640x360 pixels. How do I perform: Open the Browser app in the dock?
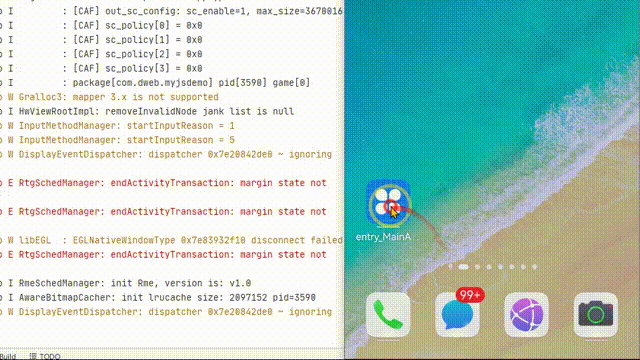click(527, 315)
